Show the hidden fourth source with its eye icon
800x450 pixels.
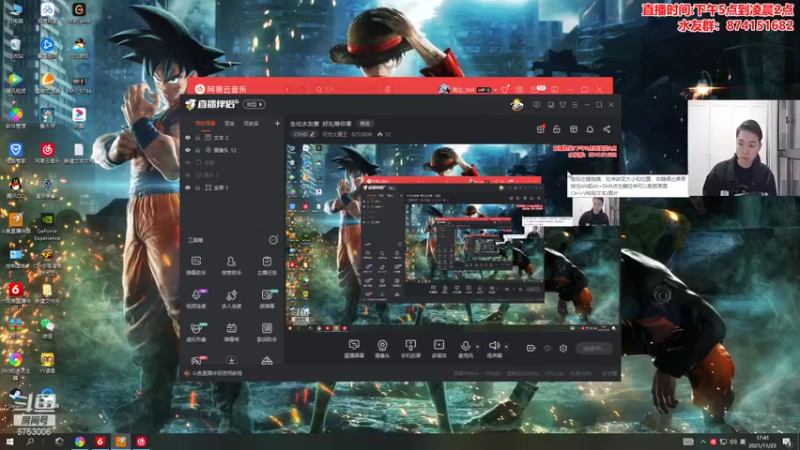[x=188, y=175]
